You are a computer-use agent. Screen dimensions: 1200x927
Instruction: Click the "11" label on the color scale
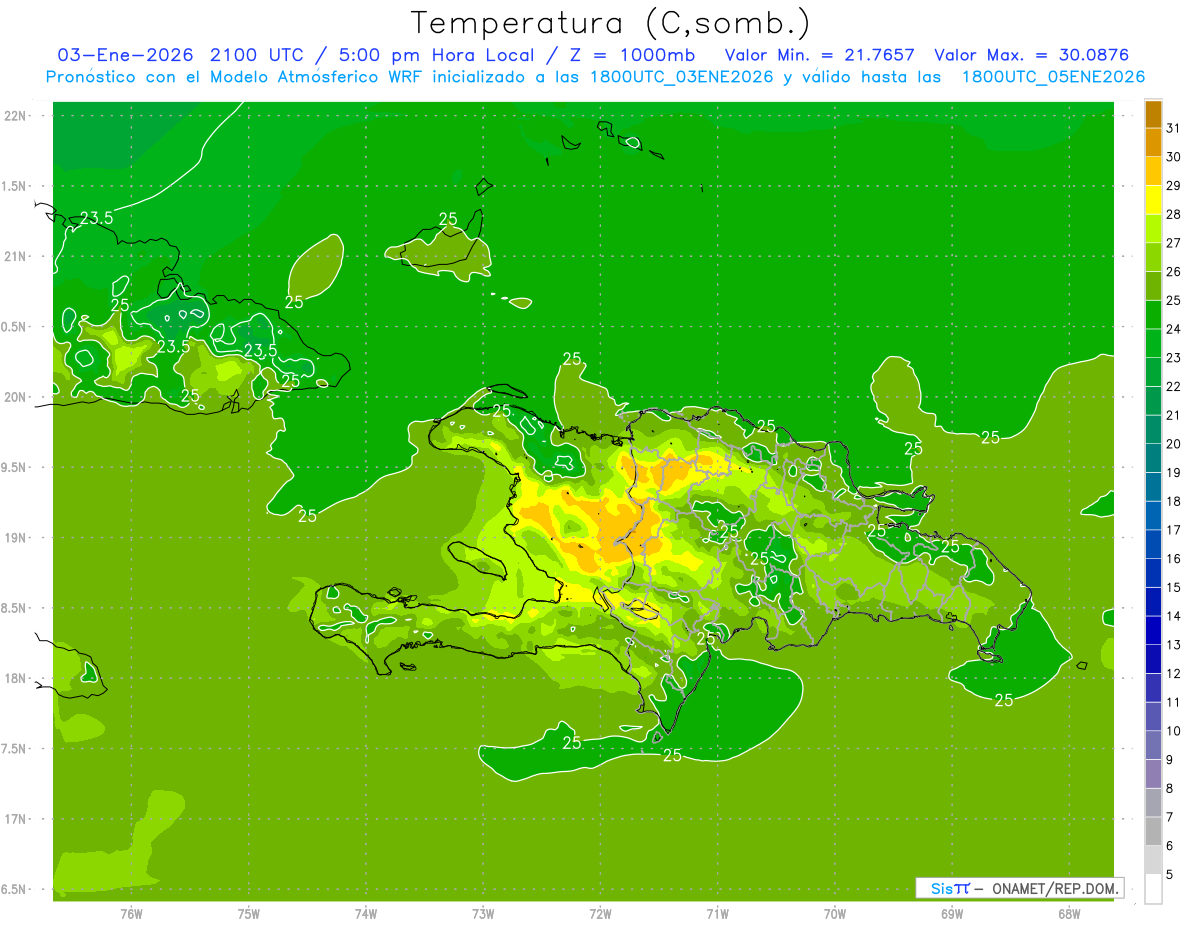click(1173, 702)
